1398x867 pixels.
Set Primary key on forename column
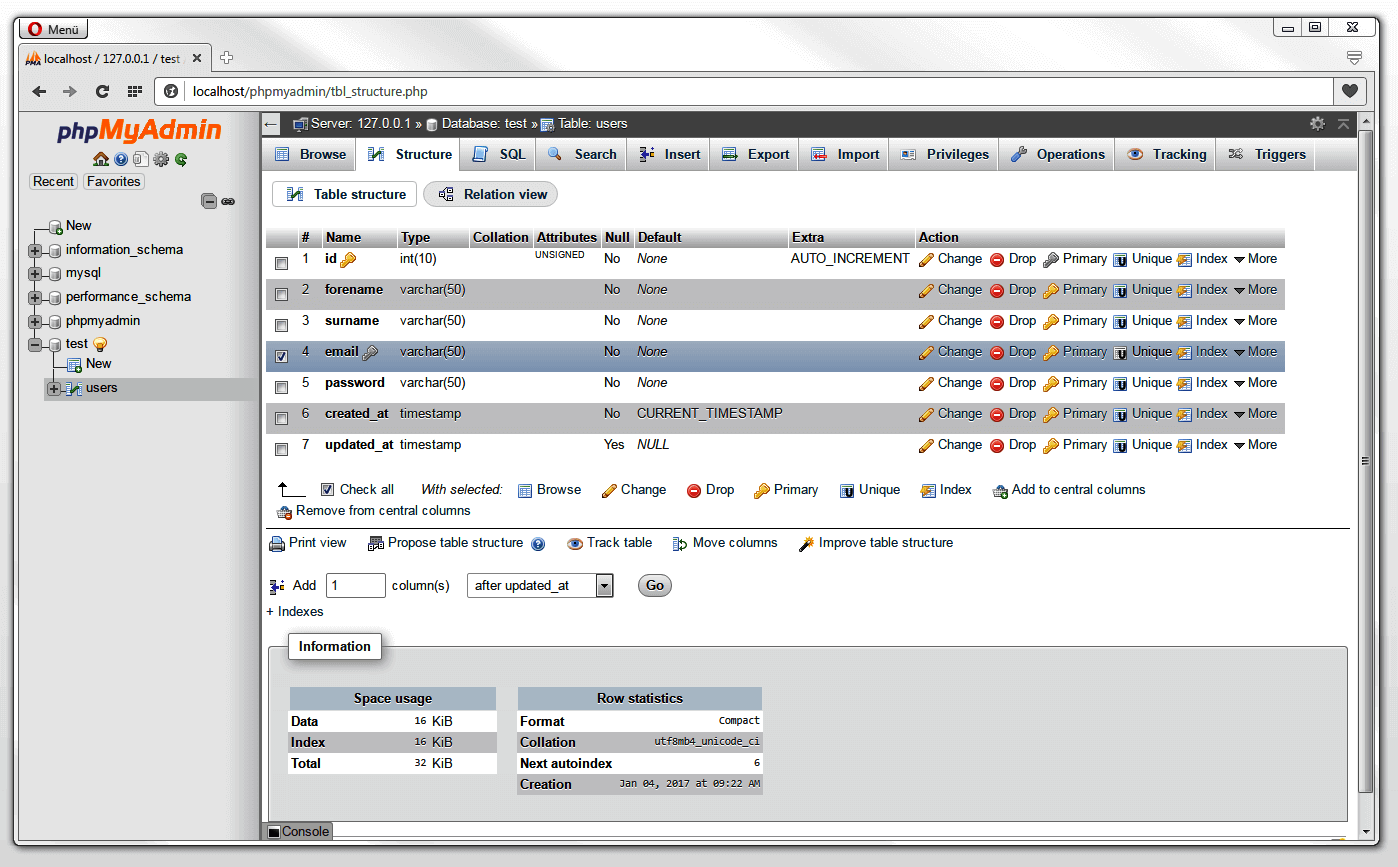(x=1083, y=289)
